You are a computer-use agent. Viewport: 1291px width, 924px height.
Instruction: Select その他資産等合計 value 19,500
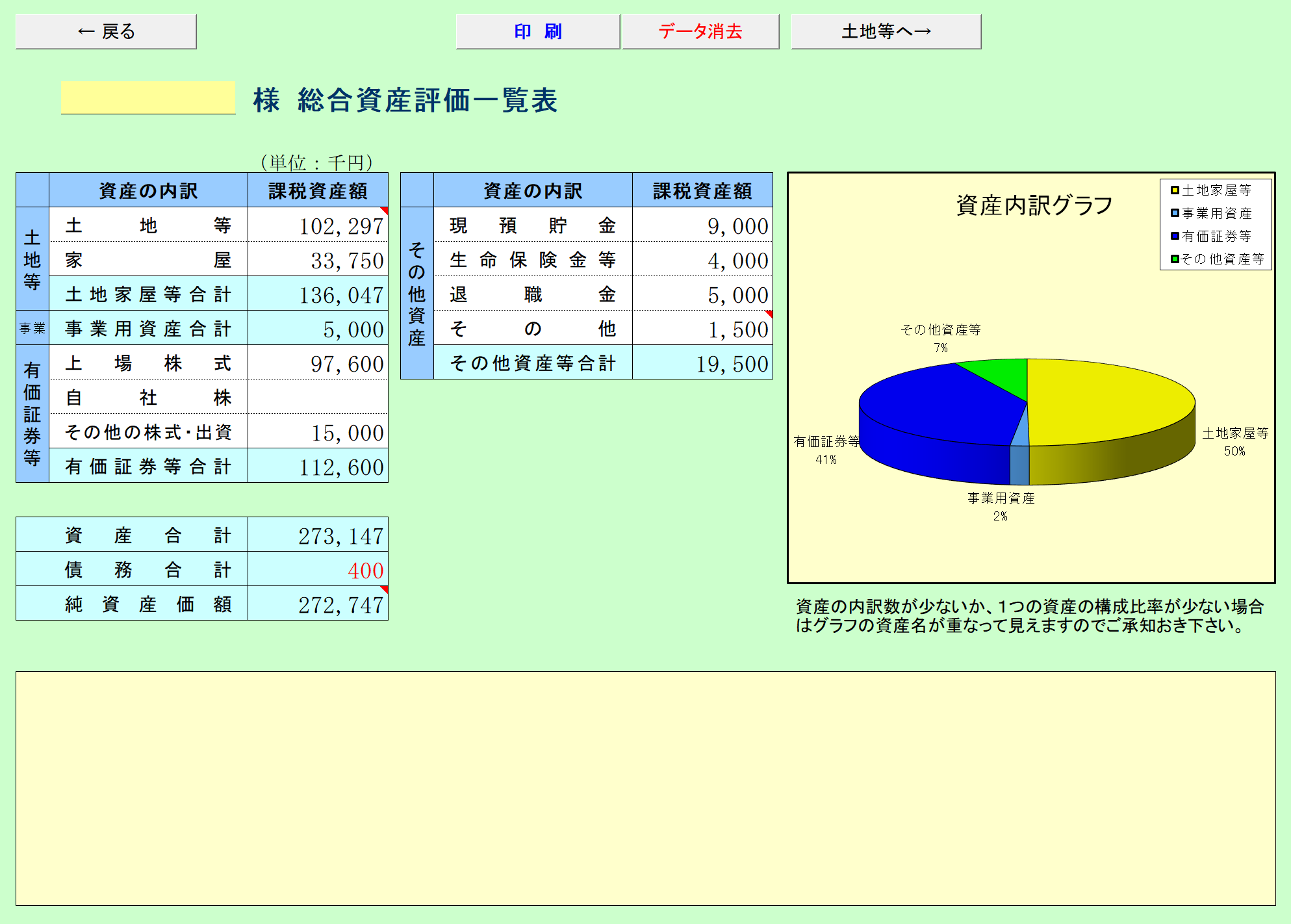point(702,363)
